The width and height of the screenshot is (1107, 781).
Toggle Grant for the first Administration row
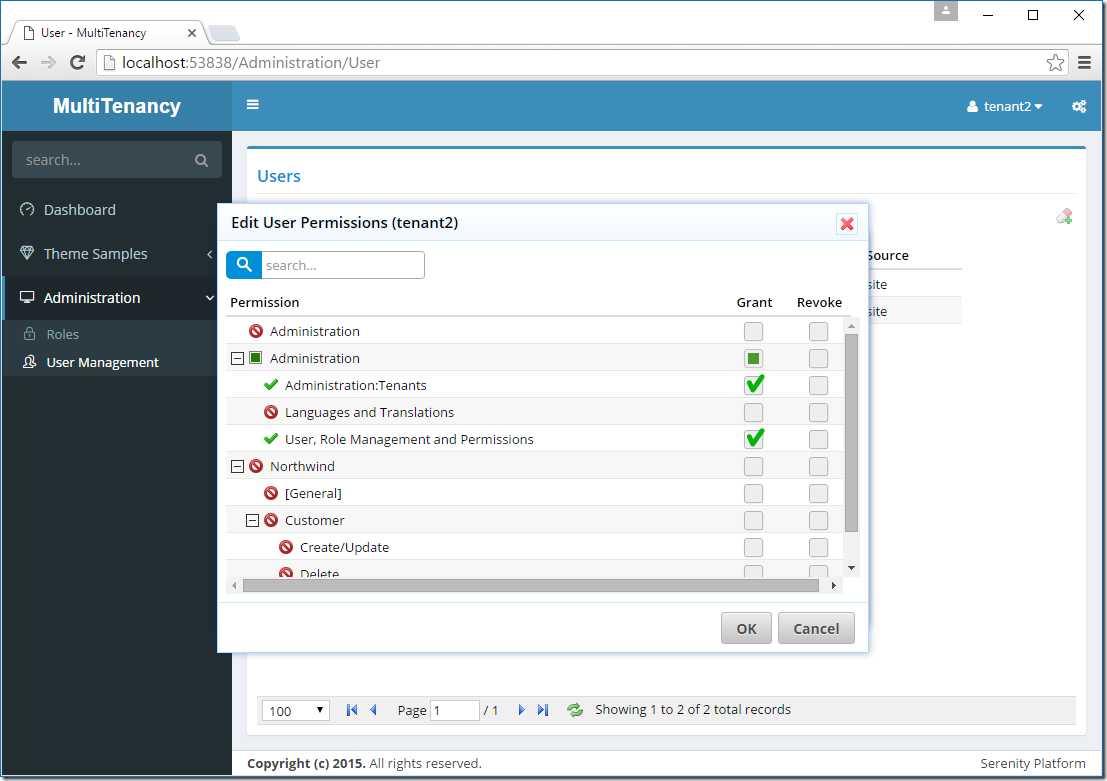coord(753,331)
